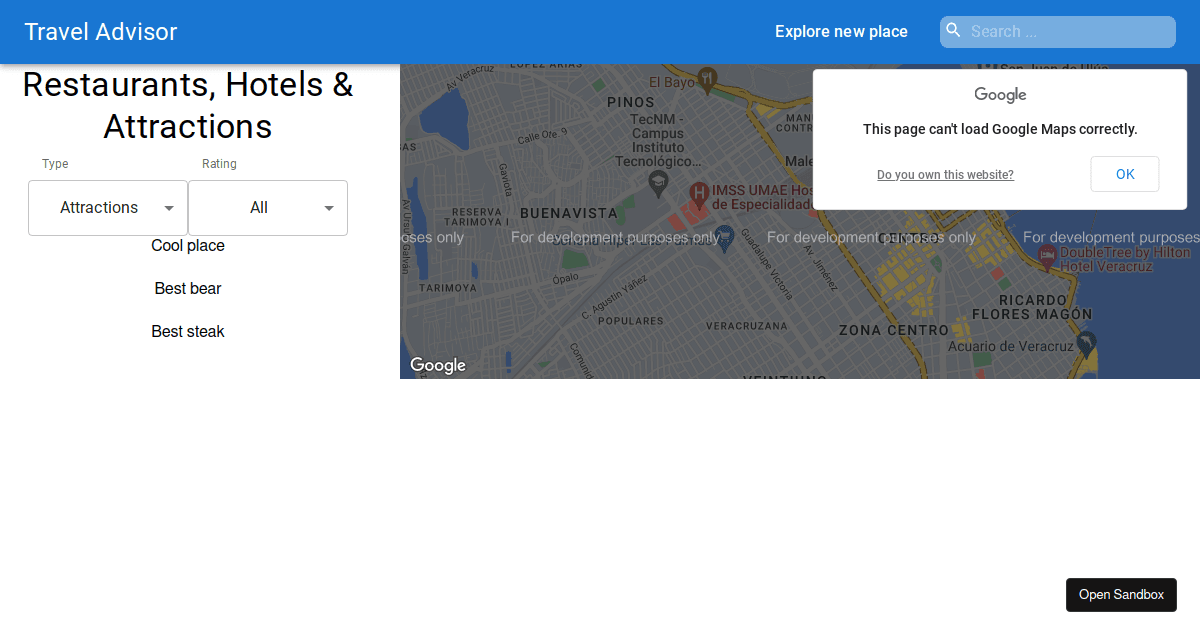Select the Cool place list entry
1200x630 pixels.
pyautogui.click(x=187, y=245)
